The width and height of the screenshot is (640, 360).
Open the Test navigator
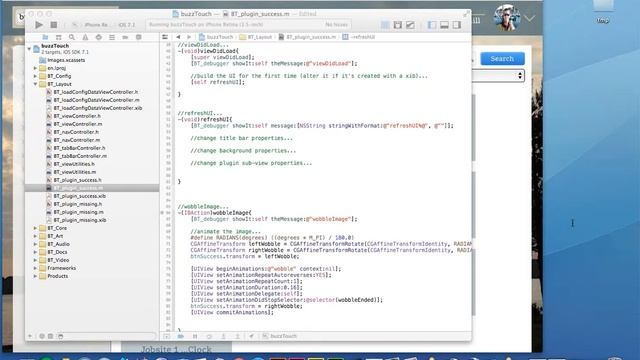pos(98,37)
